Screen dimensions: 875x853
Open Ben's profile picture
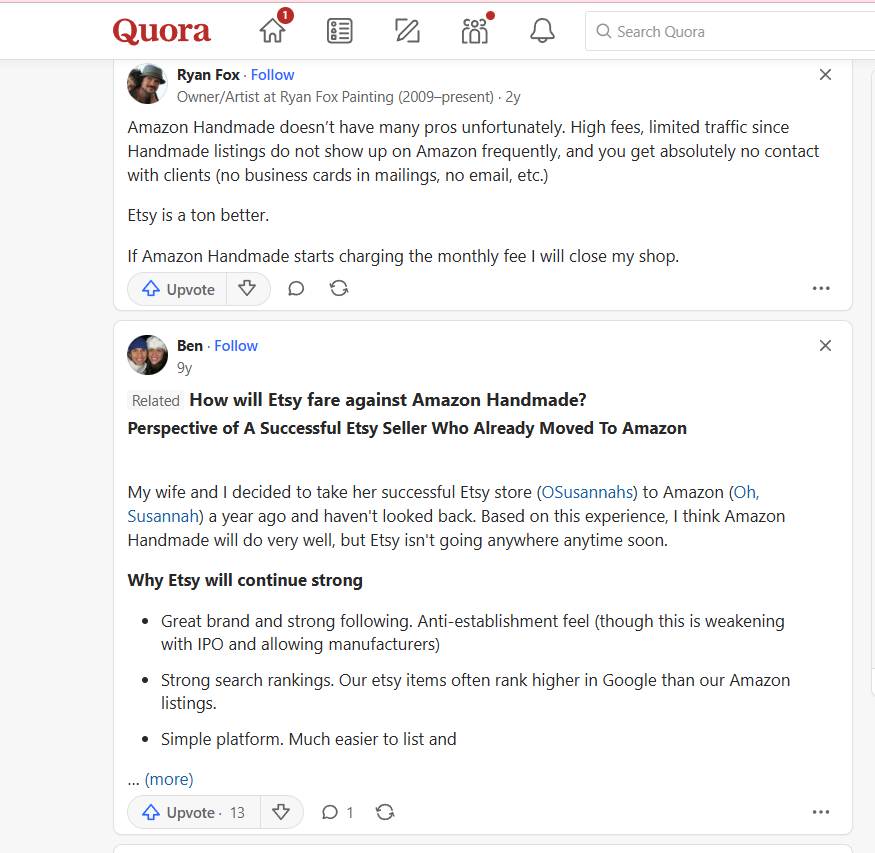tap(147, 355)
